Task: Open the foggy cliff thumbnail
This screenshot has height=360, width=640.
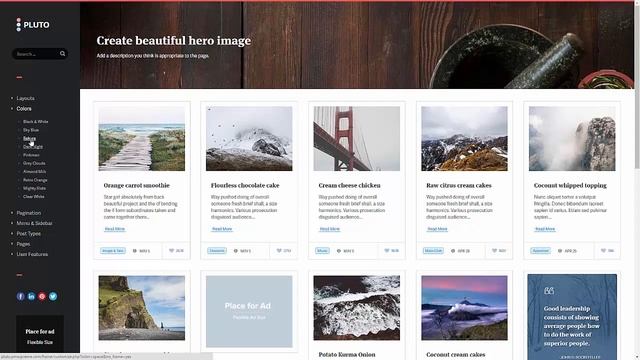Action: pos(572,139)
